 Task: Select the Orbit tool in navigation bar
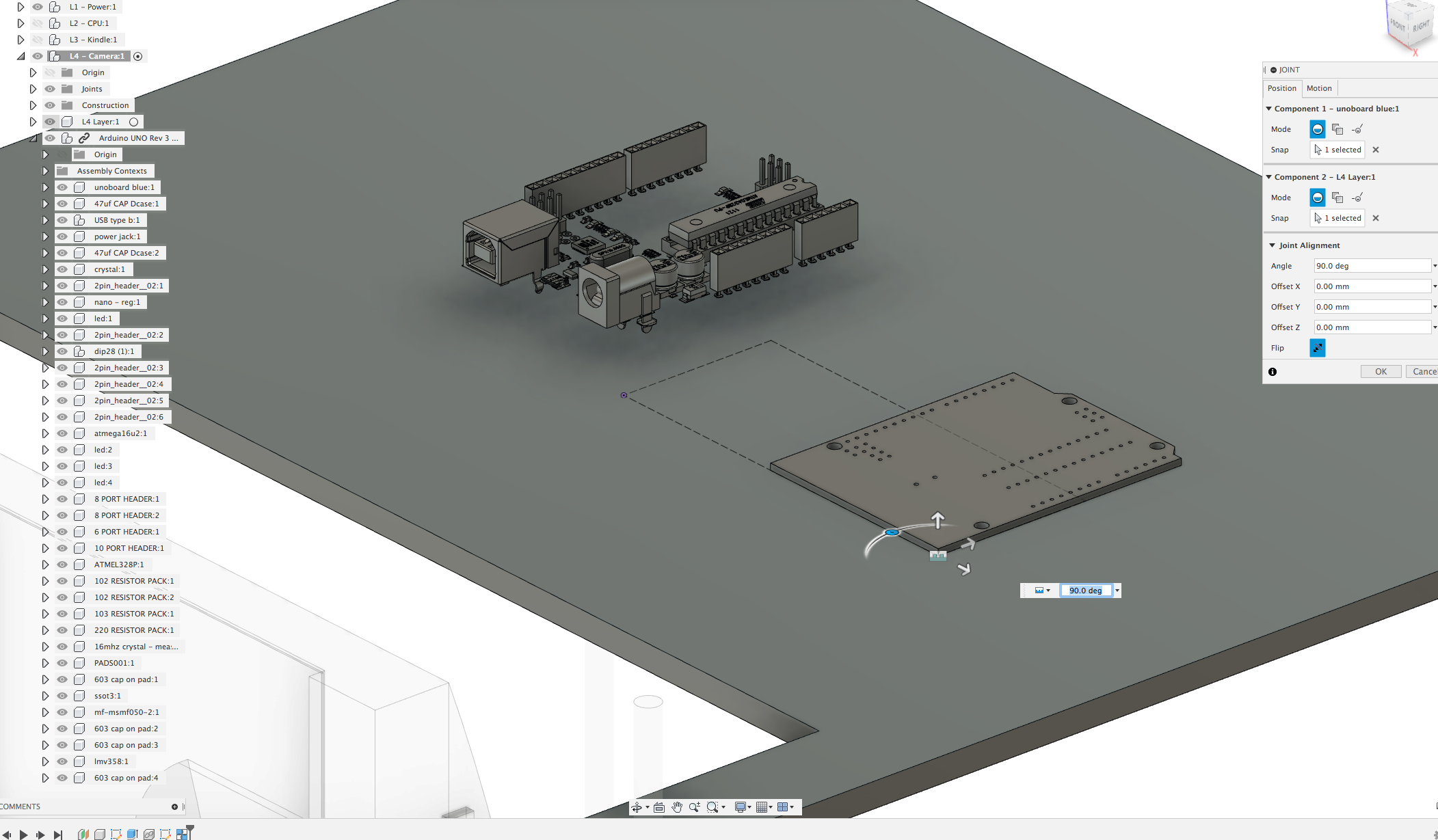pyautogui.click(x=637, y=807)
